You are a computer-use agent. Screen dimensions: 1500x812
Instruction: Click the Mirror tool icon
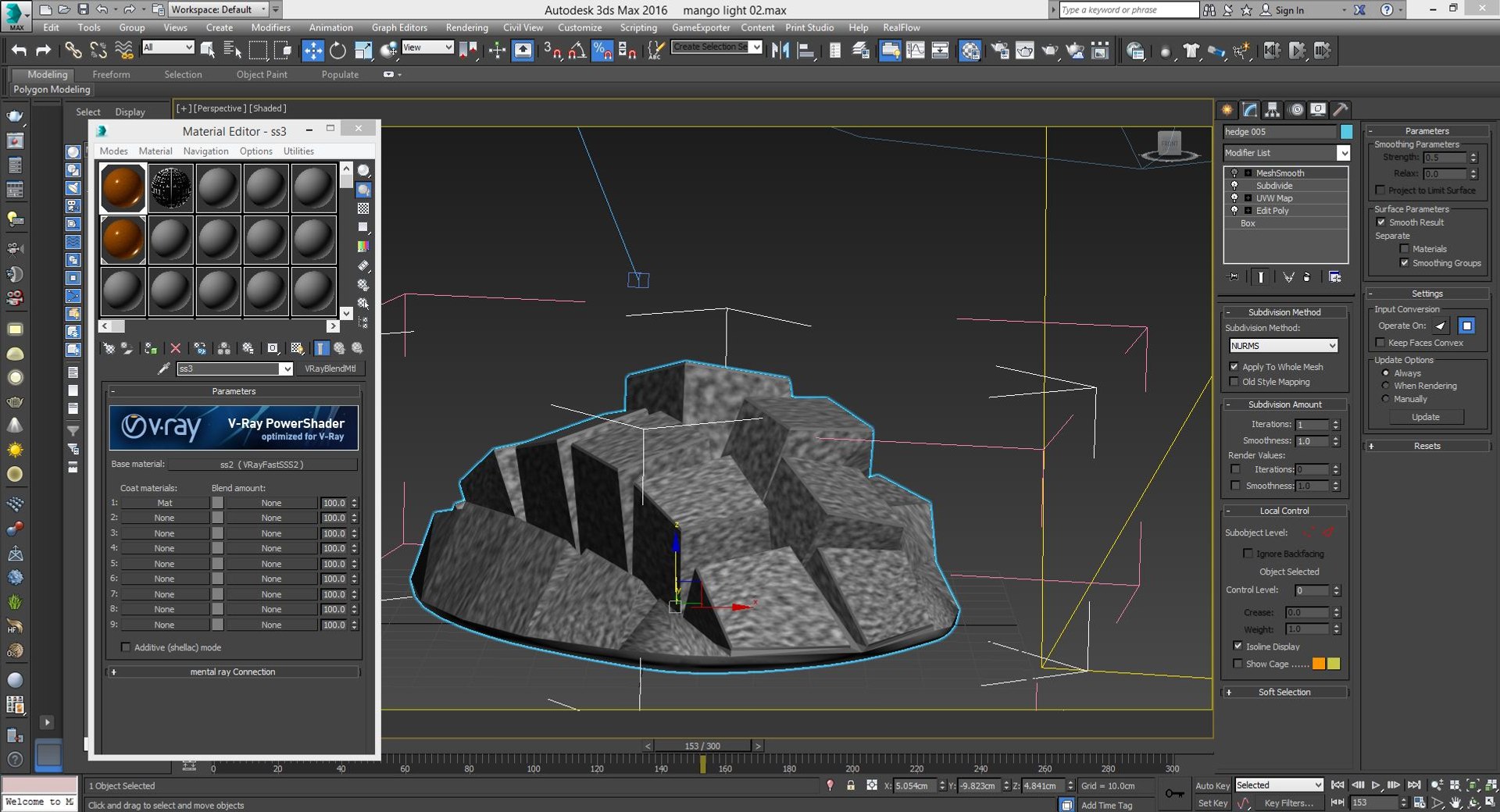[x=780, y=51]
